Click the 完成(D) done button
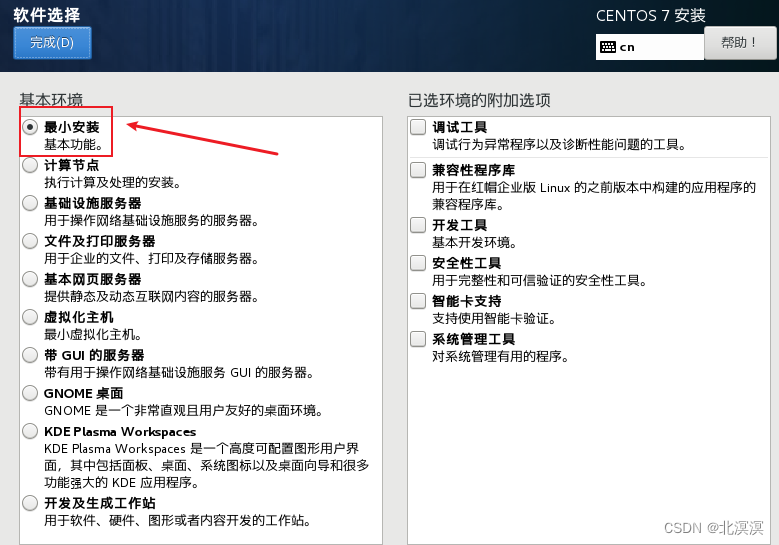Viewport: 779px width, 545px height. coord(52,43)
